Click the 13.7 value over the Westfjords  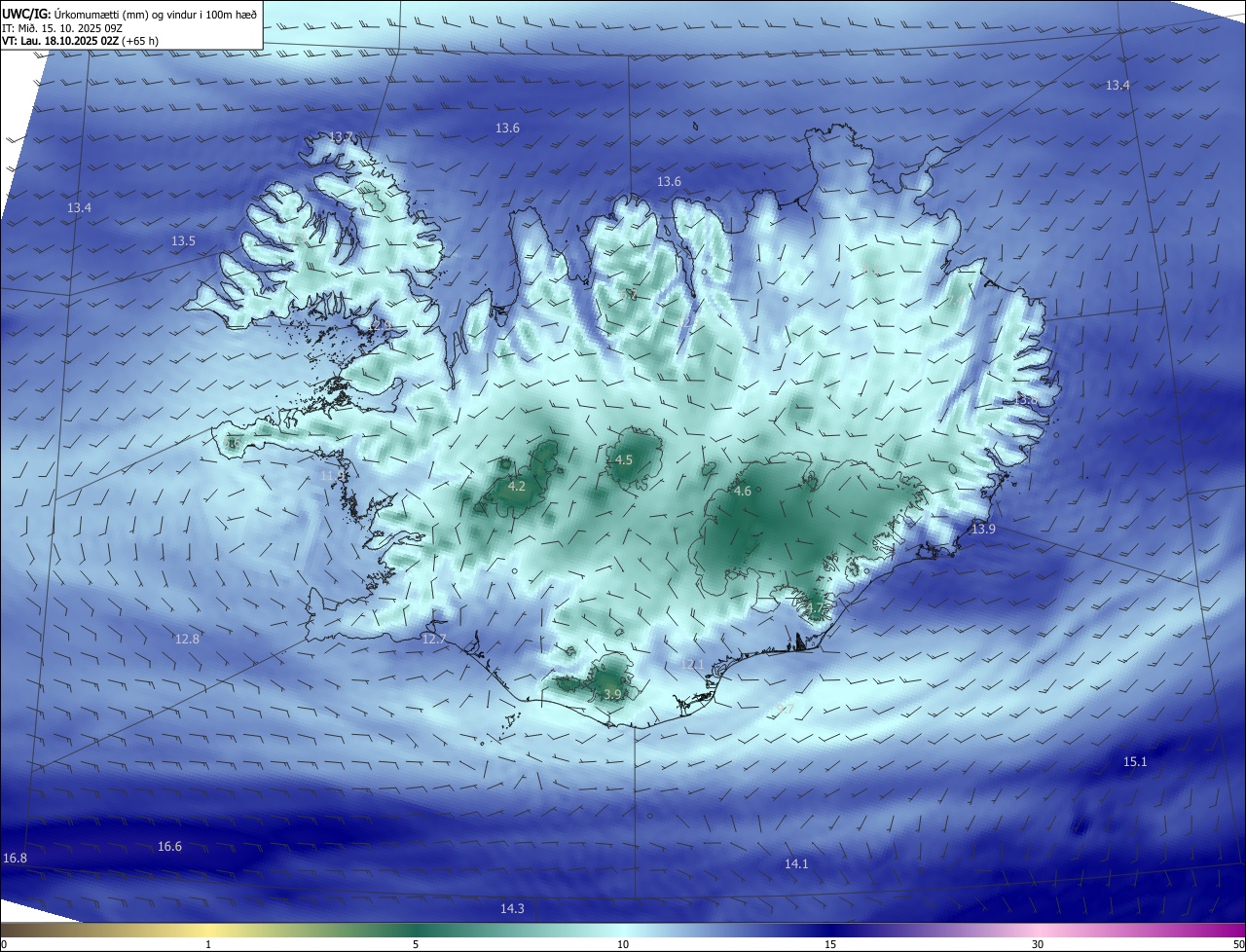[x=341, y=137]
